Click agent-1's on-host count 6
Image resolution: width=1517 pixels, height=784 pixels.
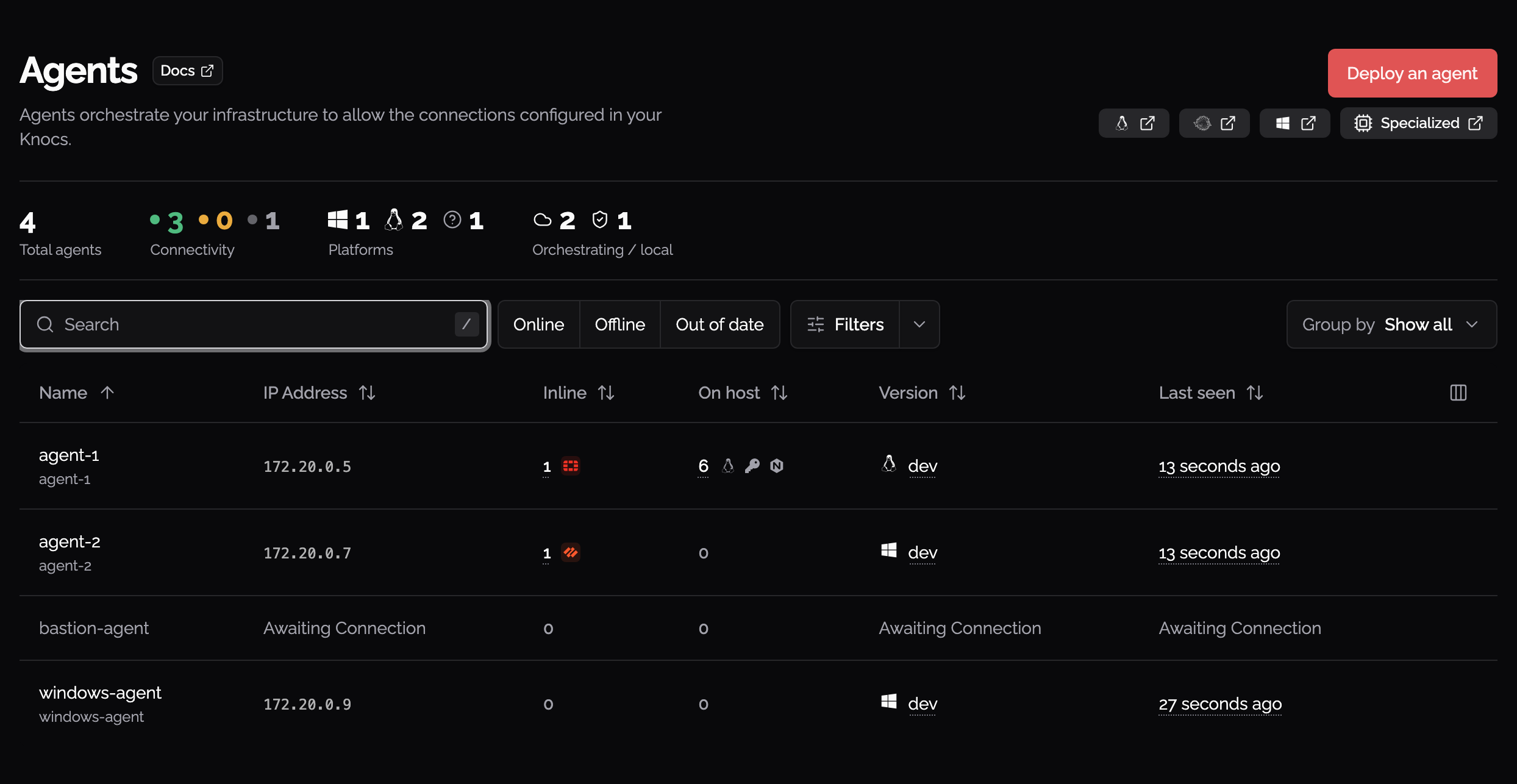[x=703, y=466]
